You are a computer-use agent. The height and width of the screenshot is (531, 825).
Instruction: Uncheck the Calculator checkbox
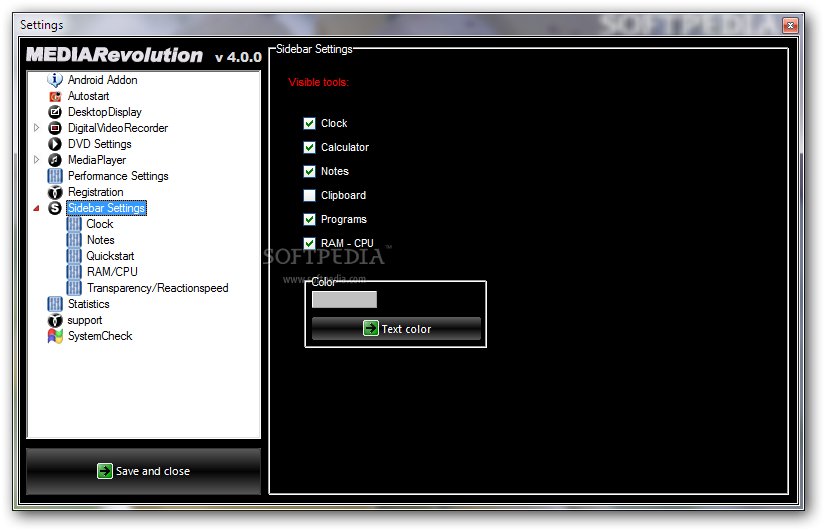click(309, 147)
